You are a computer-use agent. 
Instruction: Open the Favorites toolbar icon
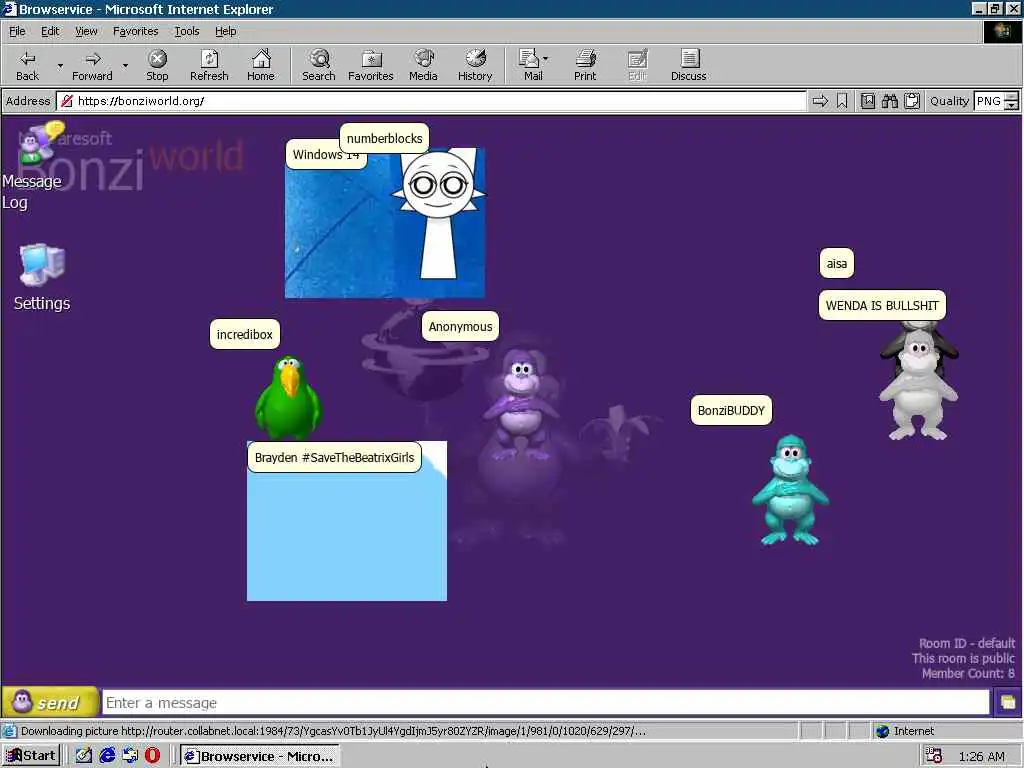coord(371,65)
